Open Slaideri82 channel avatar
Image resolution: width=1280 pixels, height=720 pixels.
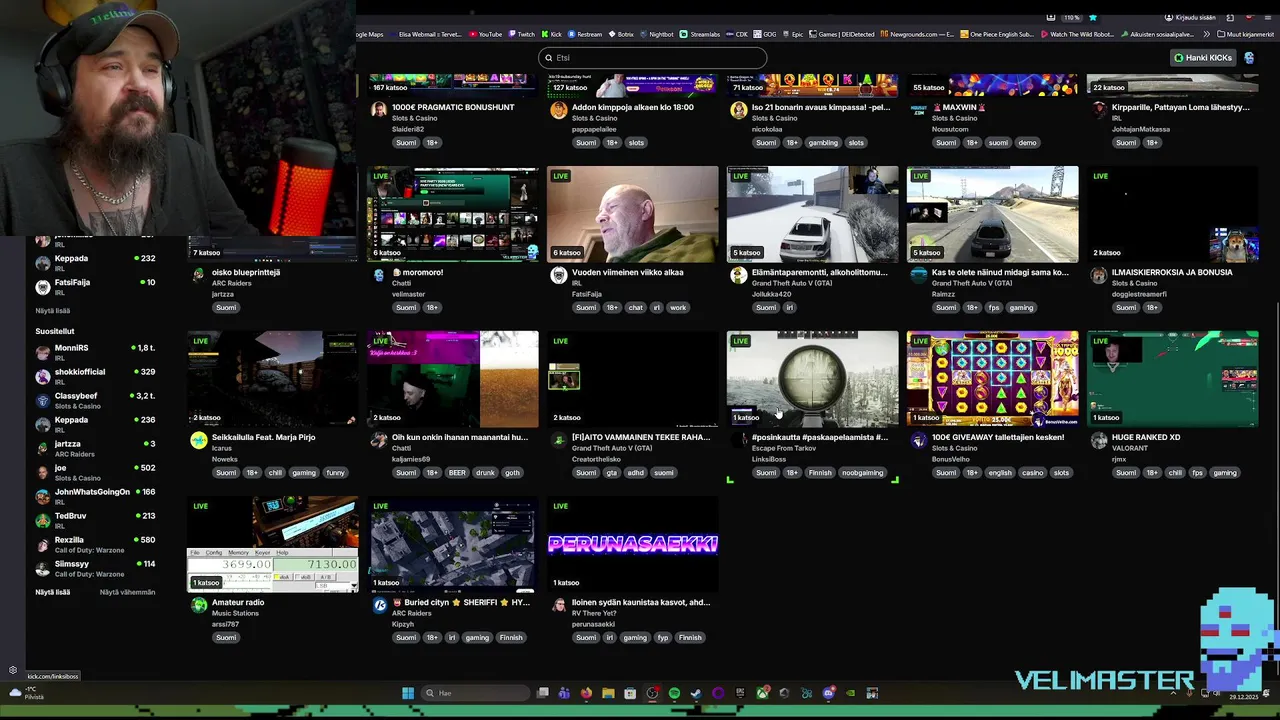(x=379, y=110)
